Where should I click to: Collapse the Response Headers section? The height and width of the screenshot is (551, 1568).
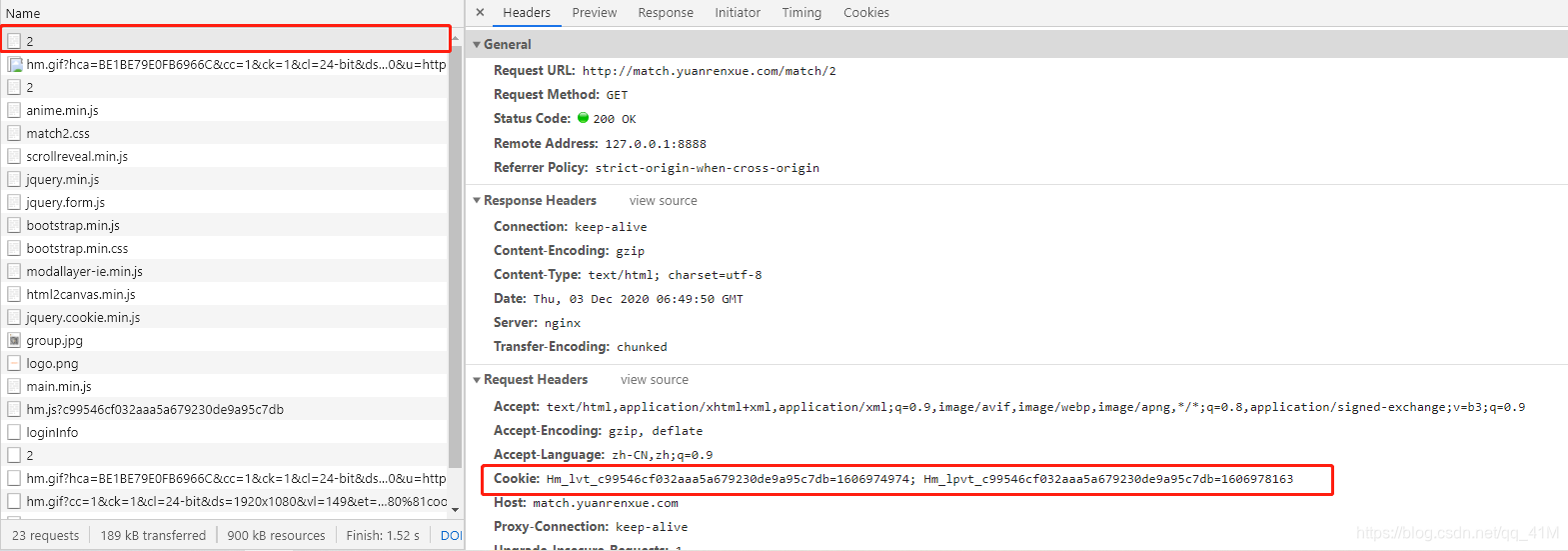tap(477, 200)
